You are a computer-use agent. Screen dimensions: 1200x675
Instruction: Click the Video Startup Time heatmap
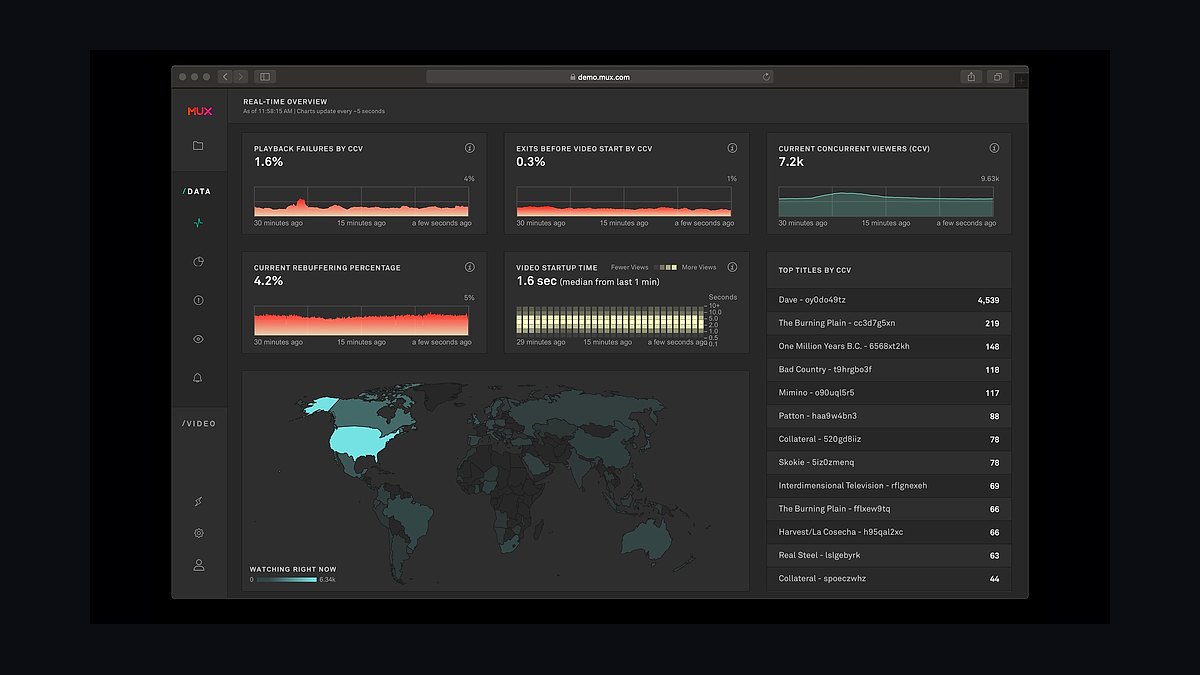tap(611, 320)
